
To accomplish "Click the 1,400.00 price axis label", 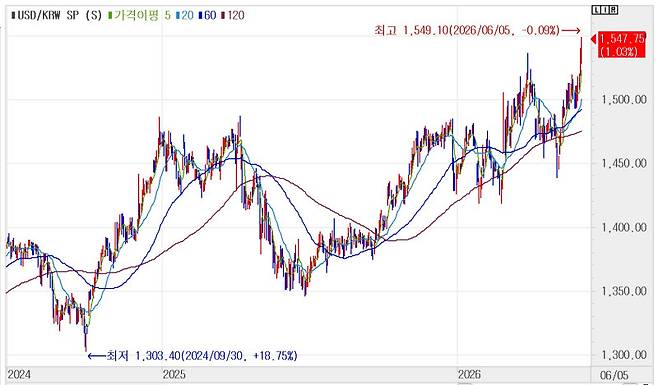I will (x=624, y=228).
